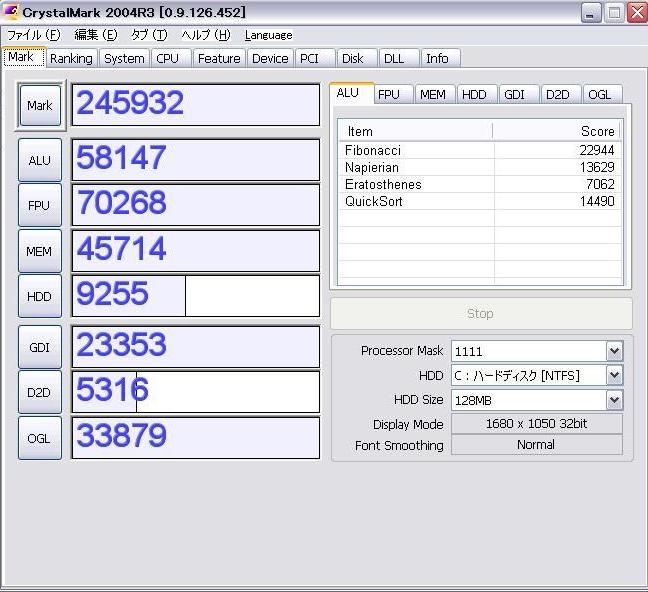Screen dimensions: 648x592
Task: Run the GDI benchmark button
Action: [40, 347]
